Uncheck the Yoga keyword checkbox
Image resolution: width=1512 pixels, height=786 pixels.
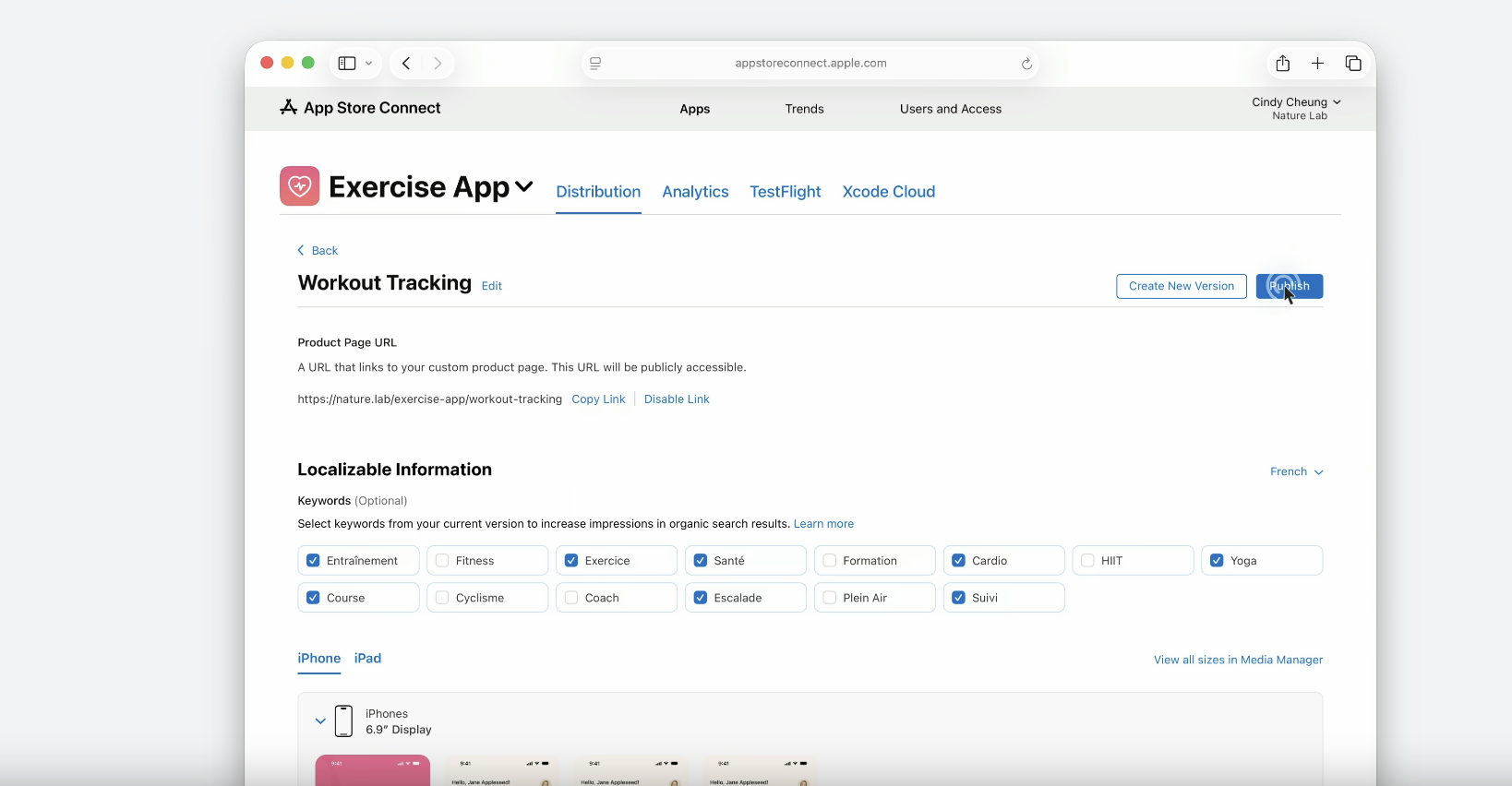pos(1217,561)
